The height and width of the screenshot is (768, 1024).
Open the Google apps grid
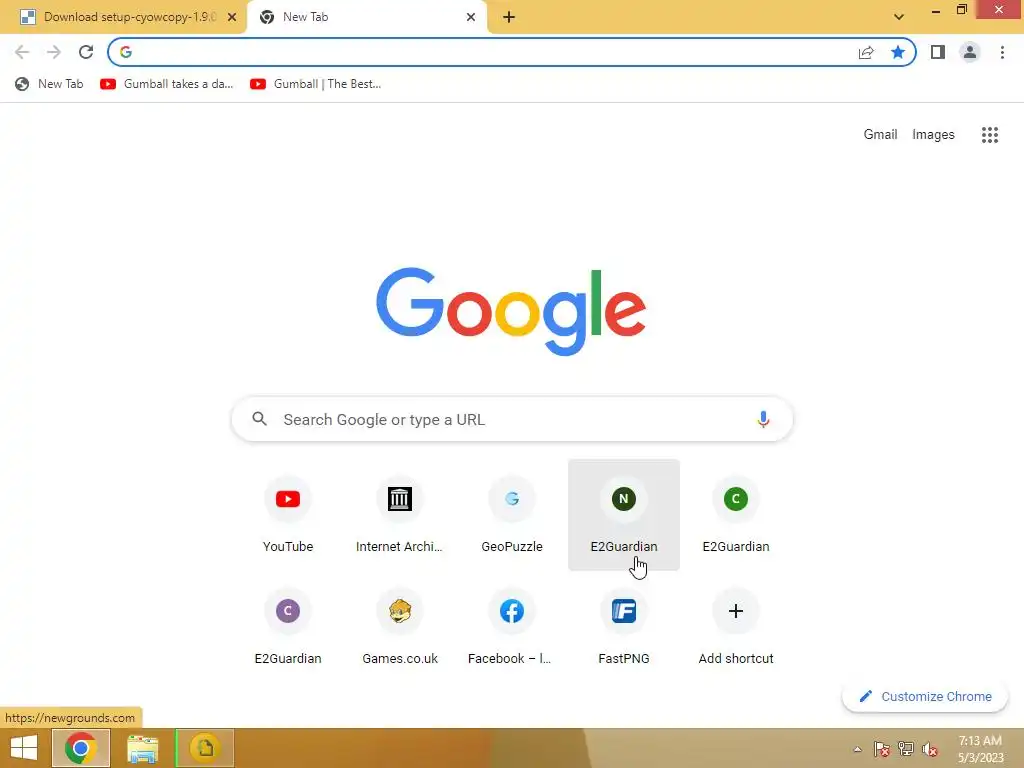point(989,135)
